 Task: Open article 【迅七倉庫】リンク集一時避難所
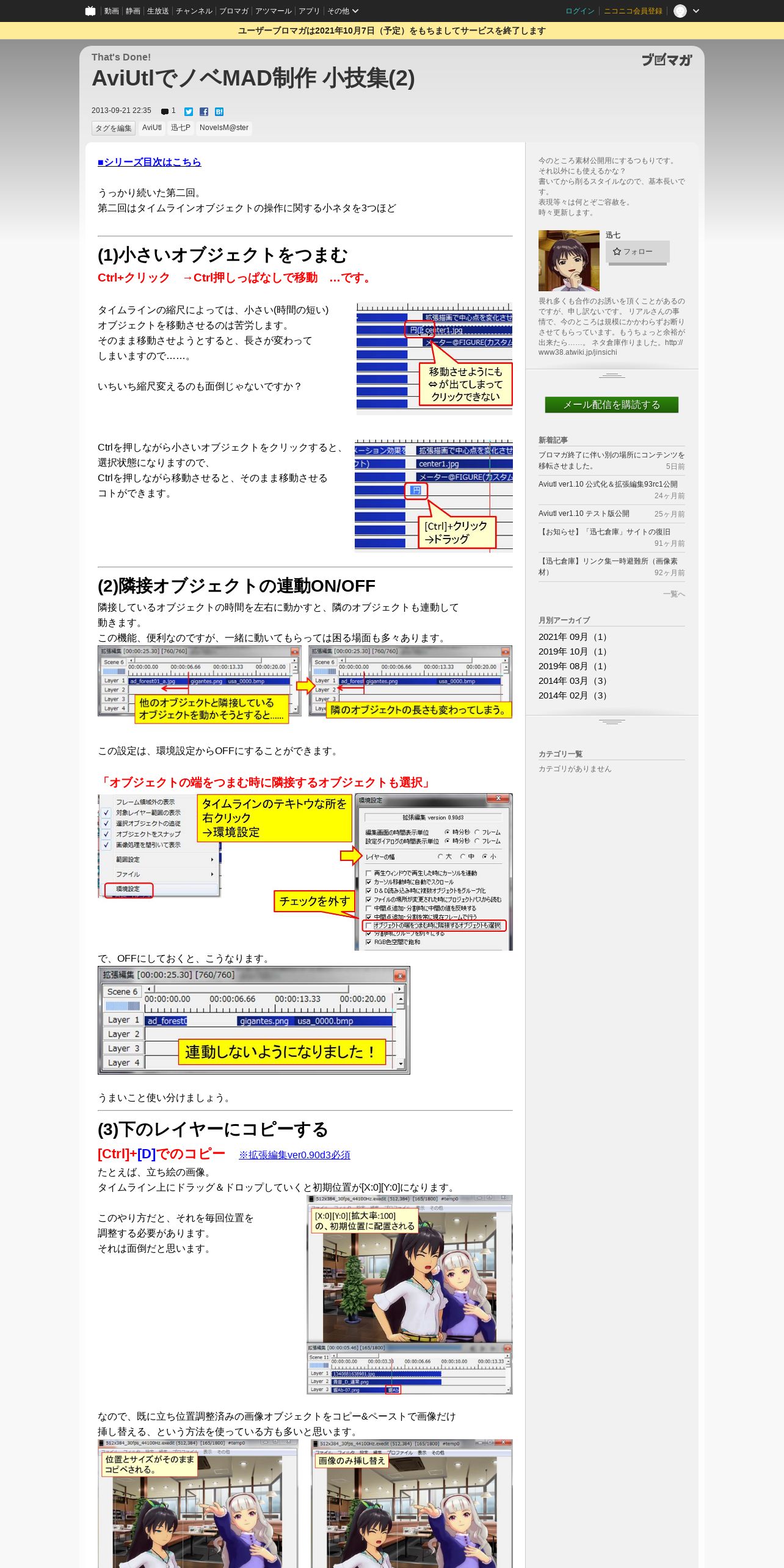pyautogui.click(x=608, y=567)
